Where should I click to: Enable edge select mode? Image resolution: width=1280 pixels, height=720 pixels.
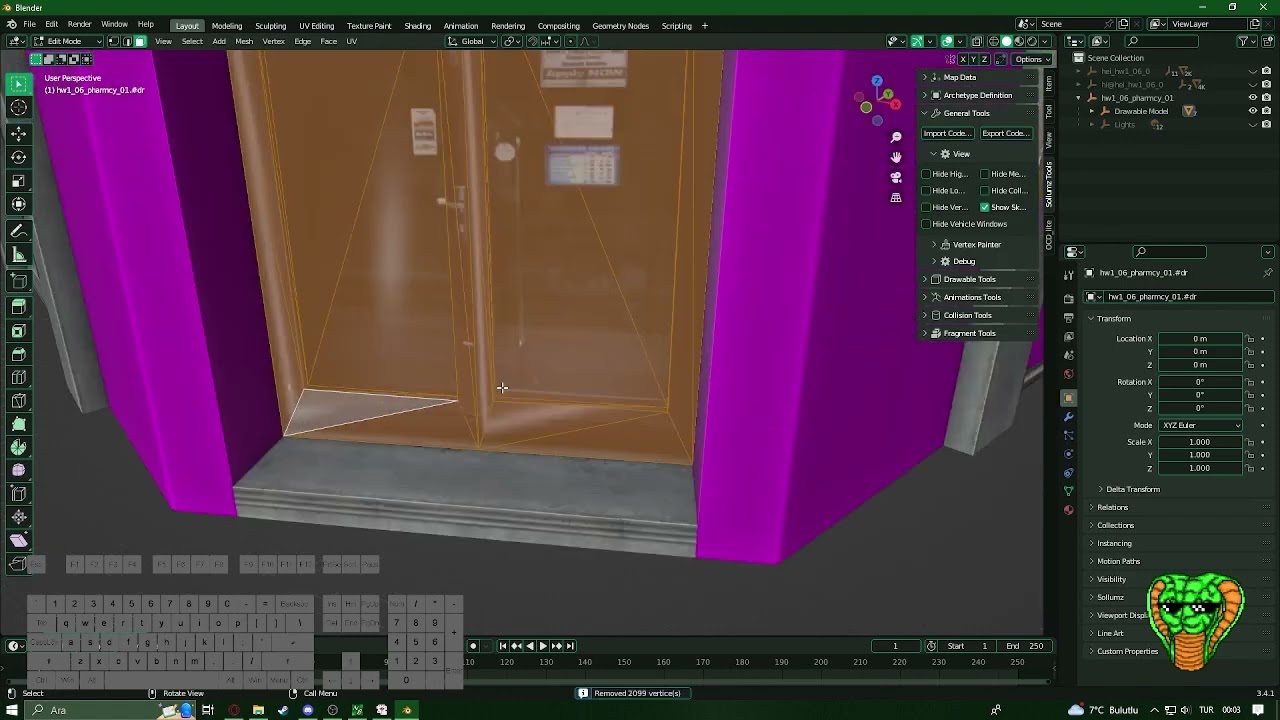click(x=126, y=41)
